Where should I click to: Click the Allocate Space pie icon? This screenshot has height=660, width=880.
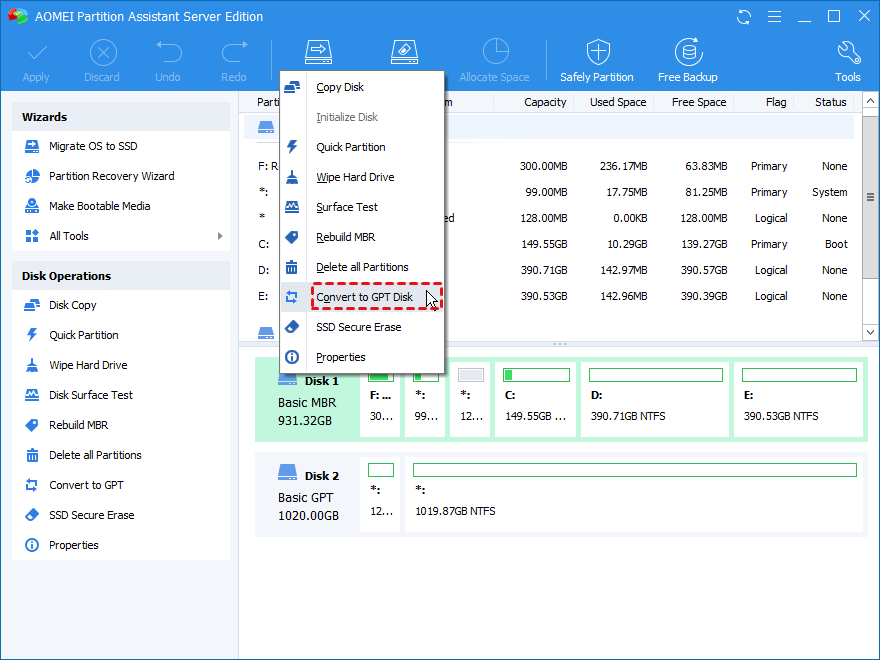pos(496,52)
